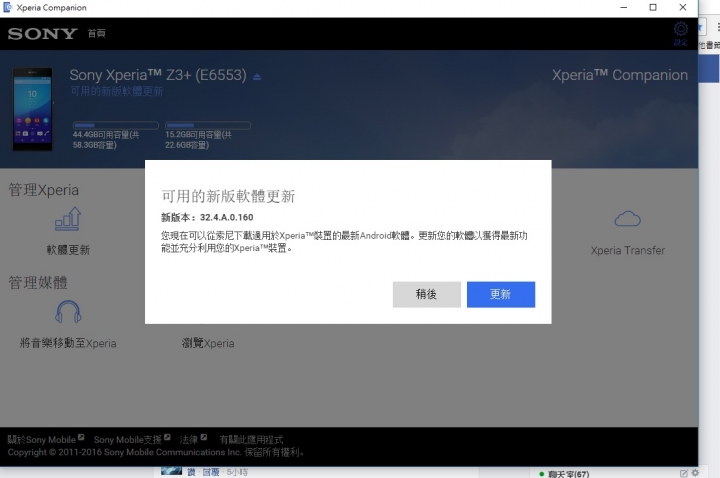The height and width of the screenshot is (478, 720).
Task: Click the Xperia Z3+ phone thumbnail
Action: [32, 109]
